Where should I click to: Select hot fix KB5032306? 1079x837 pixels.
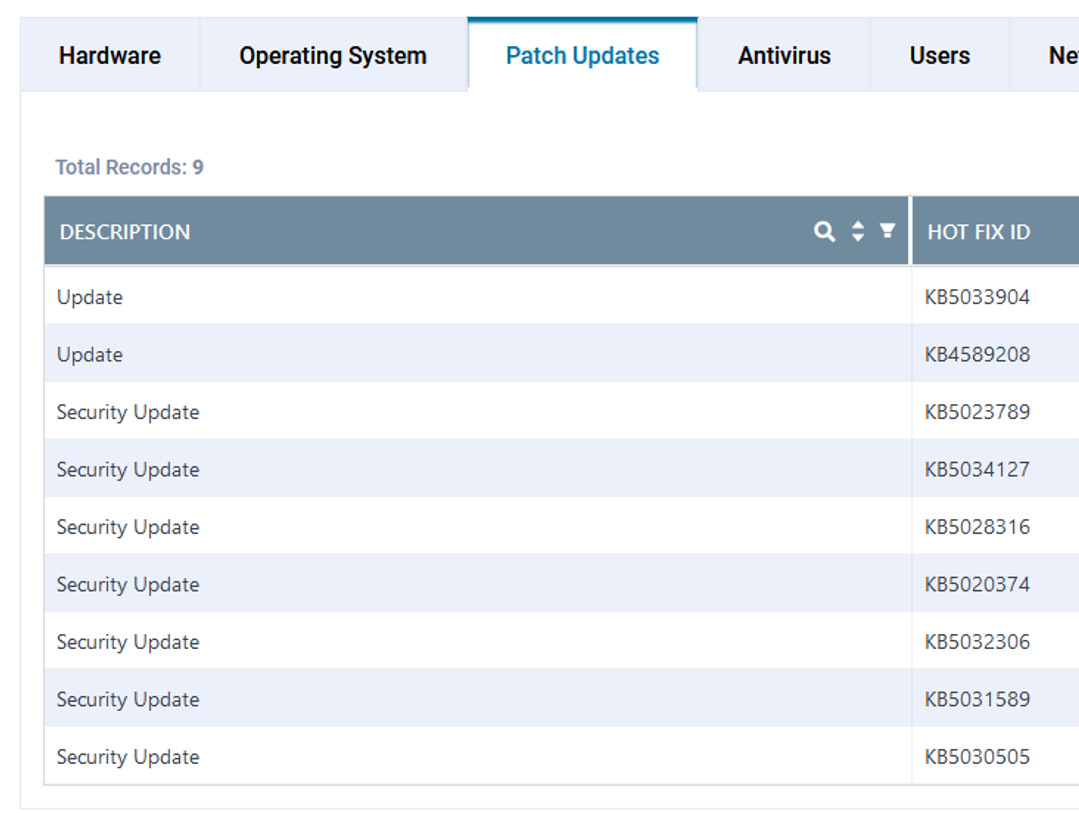click(x=977, y=642)
